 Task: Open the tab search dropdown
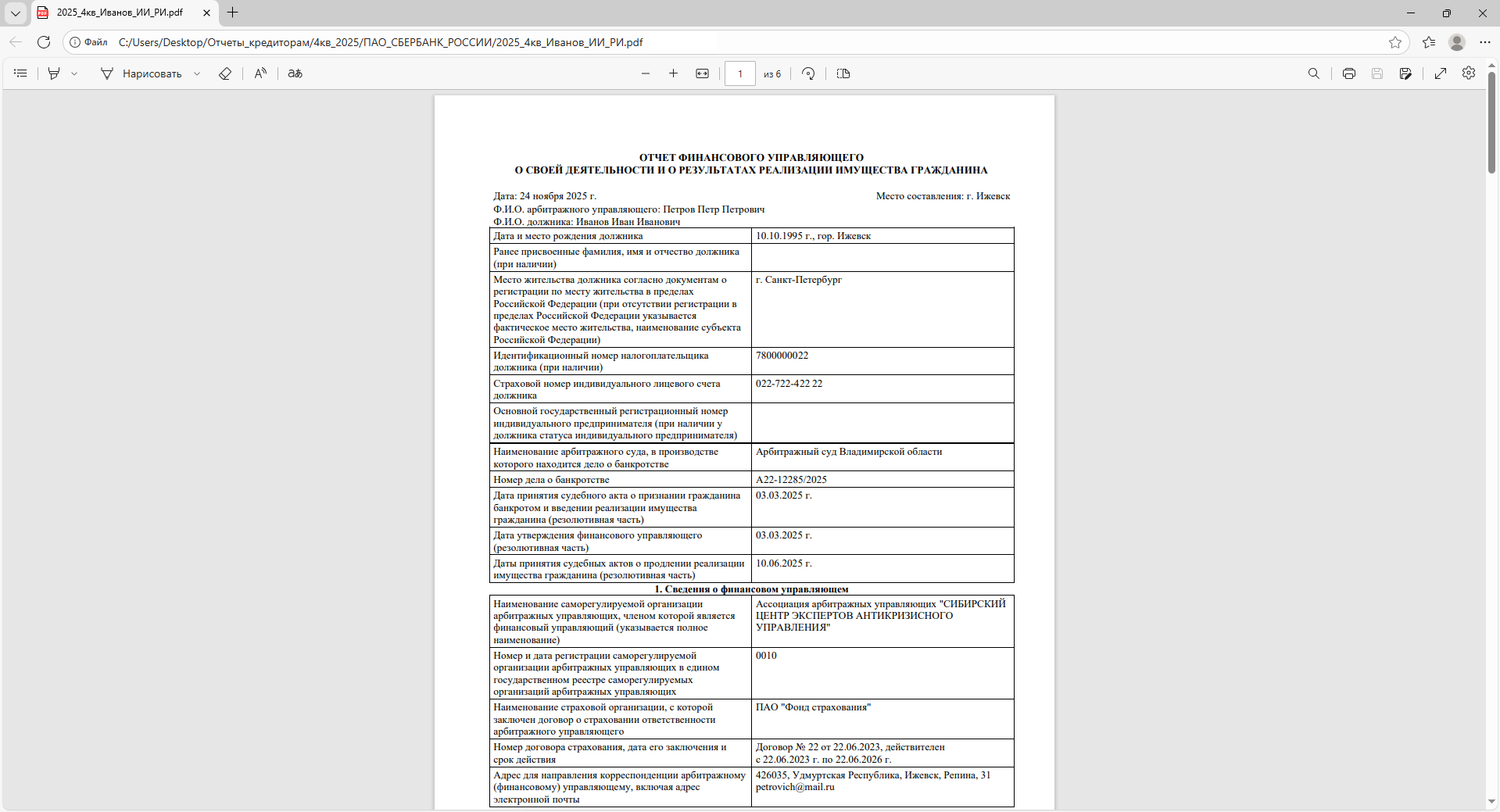pos(15,13)
